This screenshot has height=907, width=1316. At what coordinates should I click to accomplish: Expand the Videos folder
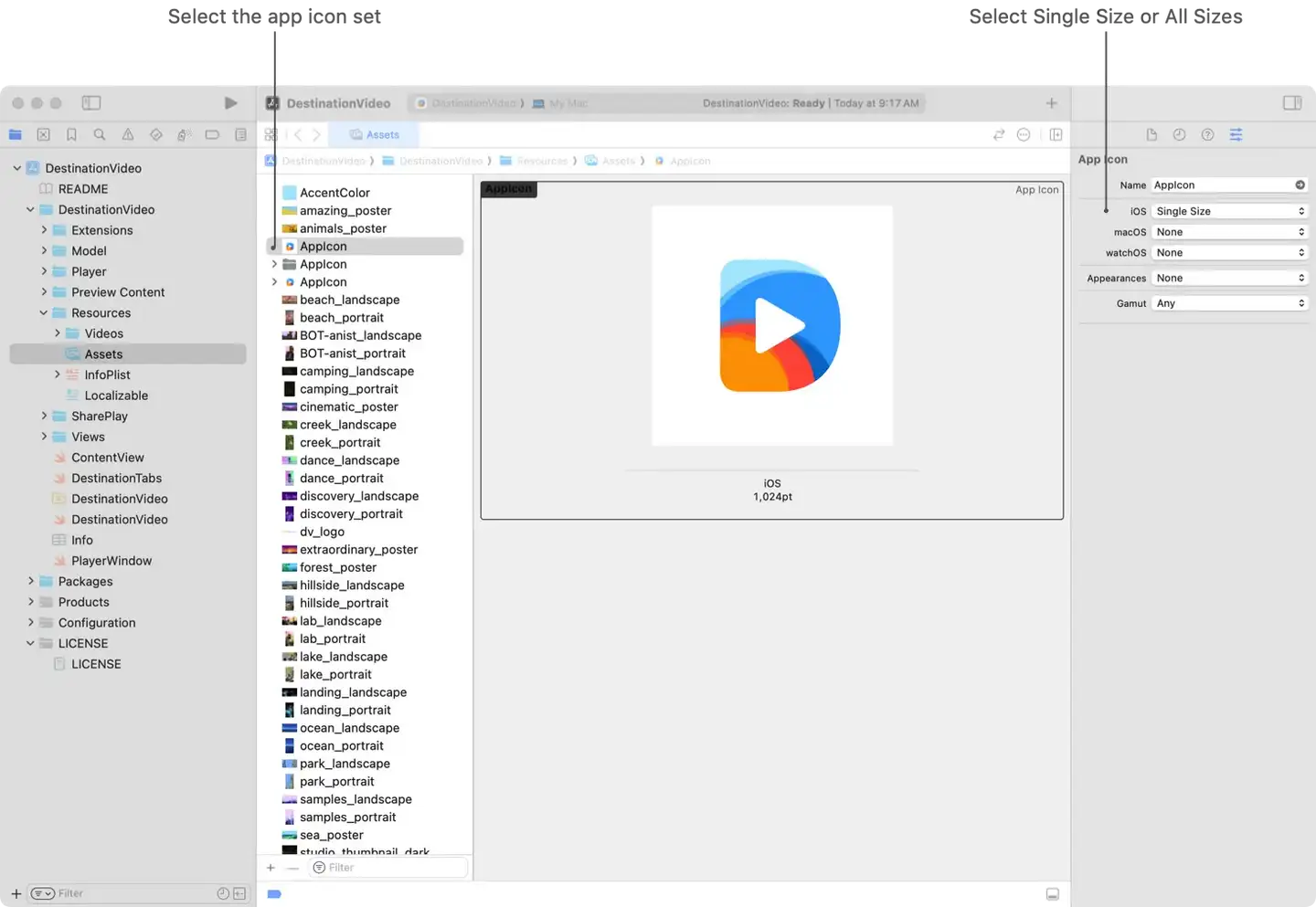[57, 333]
